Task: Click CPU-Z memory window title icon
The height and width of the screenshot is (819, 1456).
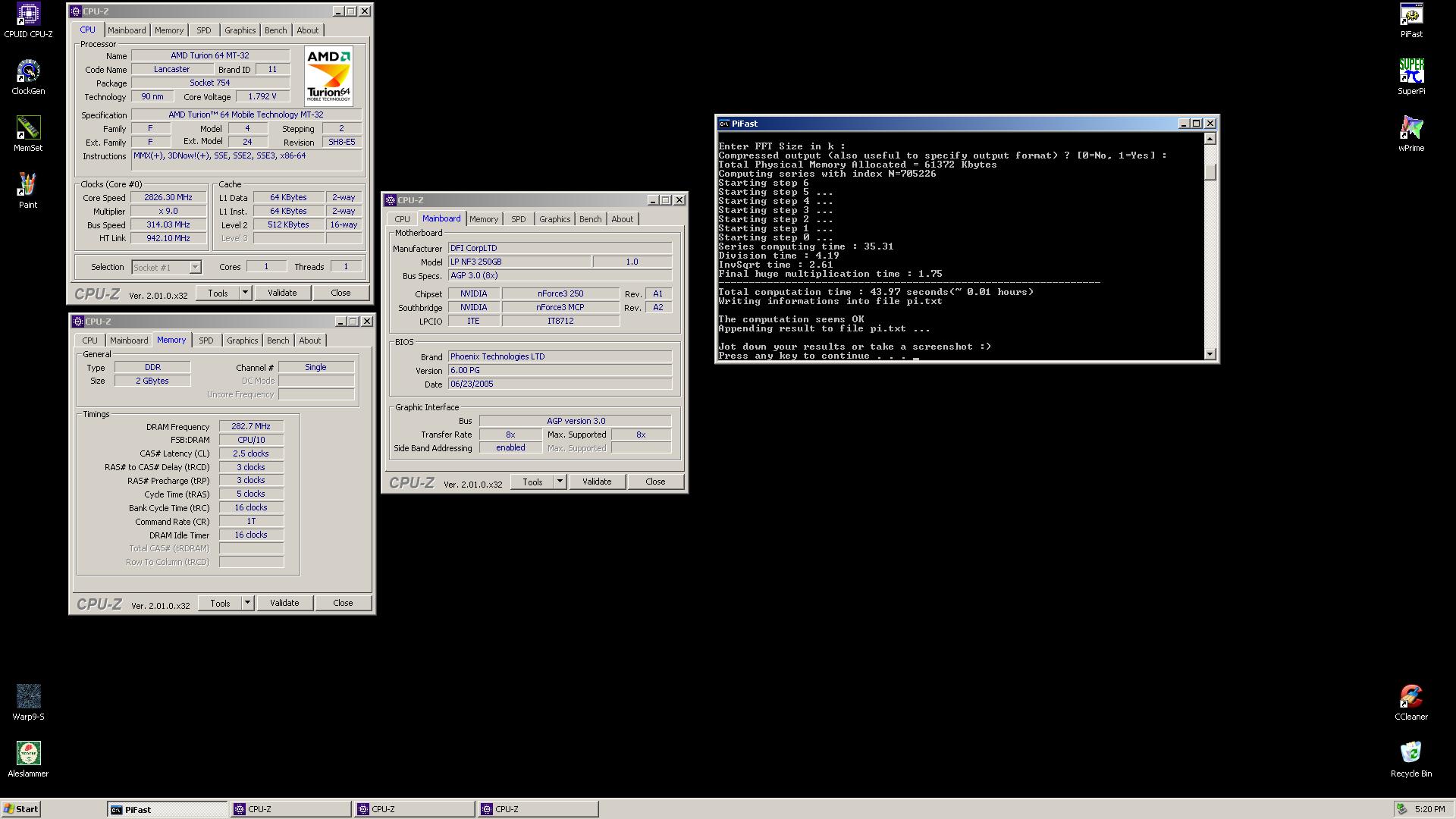Action: pyautogui.click(x=77, y=322)
